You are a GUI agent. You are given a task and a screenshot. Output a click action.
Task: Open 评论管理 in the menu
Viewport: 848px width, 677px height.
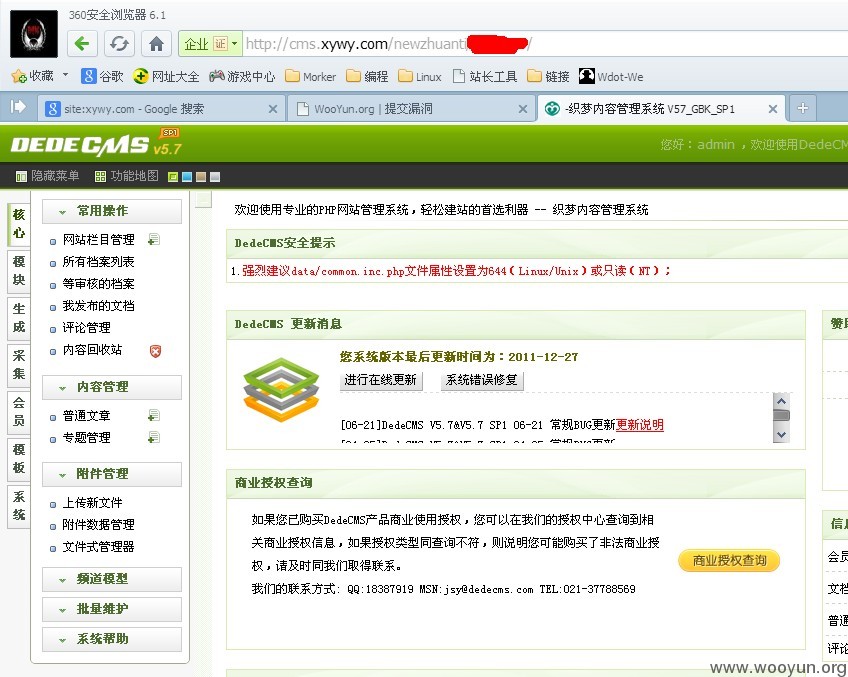click(87, 328)
